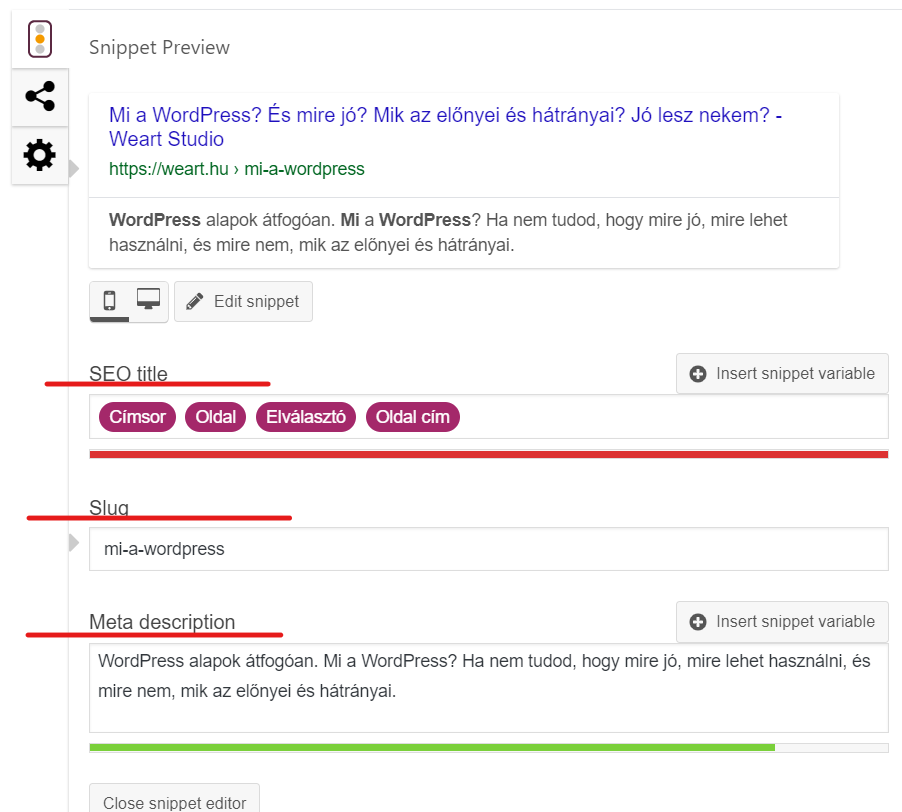Click the SEO title red progress bar
This screenshot has height=812, width=902.
coord(488,454)
